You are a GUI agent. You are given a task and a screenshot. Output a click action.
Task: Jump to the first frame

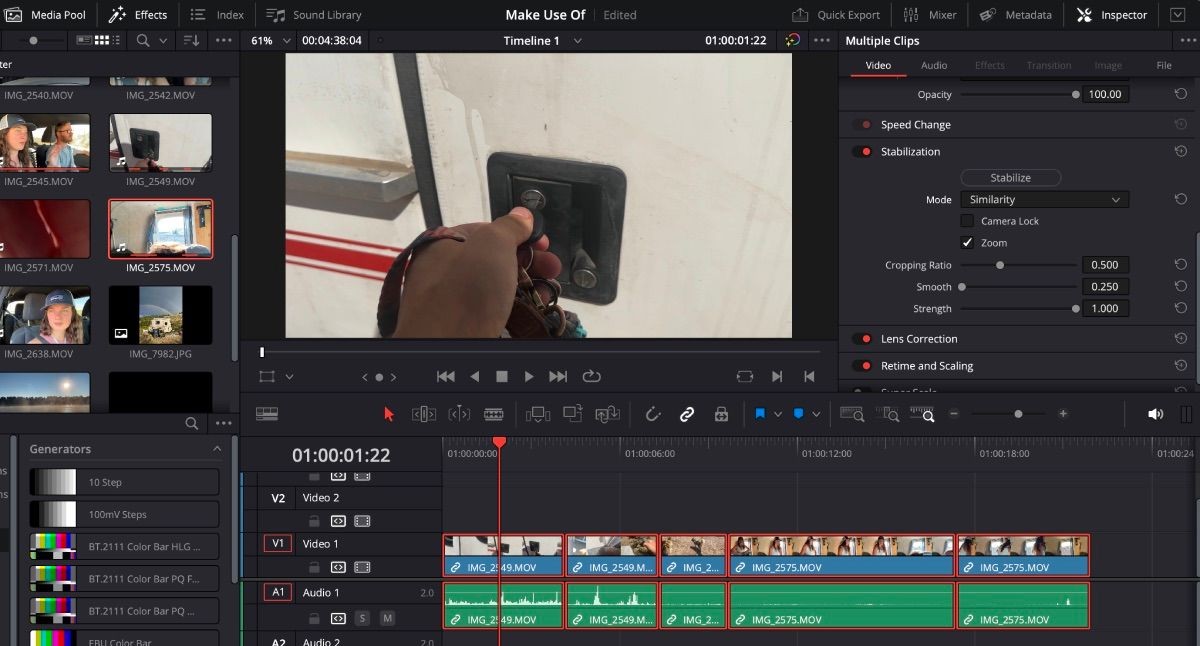[x=446, y=377]
